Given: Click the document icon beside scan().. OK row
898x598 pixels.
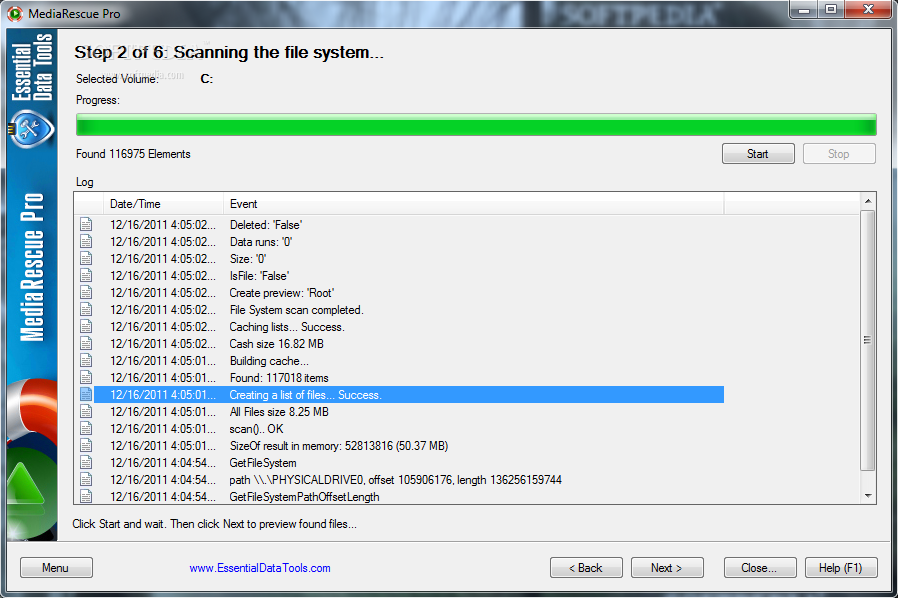Looking at the screenshot, I should [x=86, y=428].
